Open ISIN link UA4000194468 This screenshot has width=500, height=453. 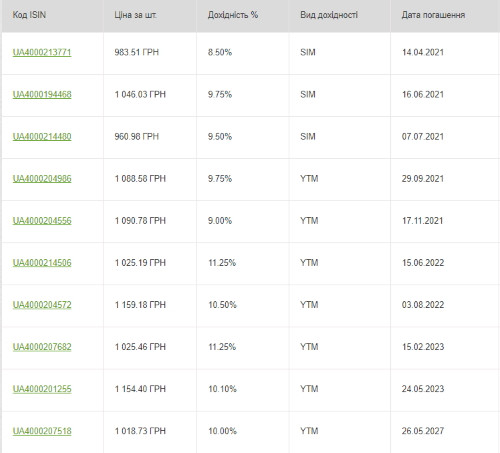[x=42, y=94]
